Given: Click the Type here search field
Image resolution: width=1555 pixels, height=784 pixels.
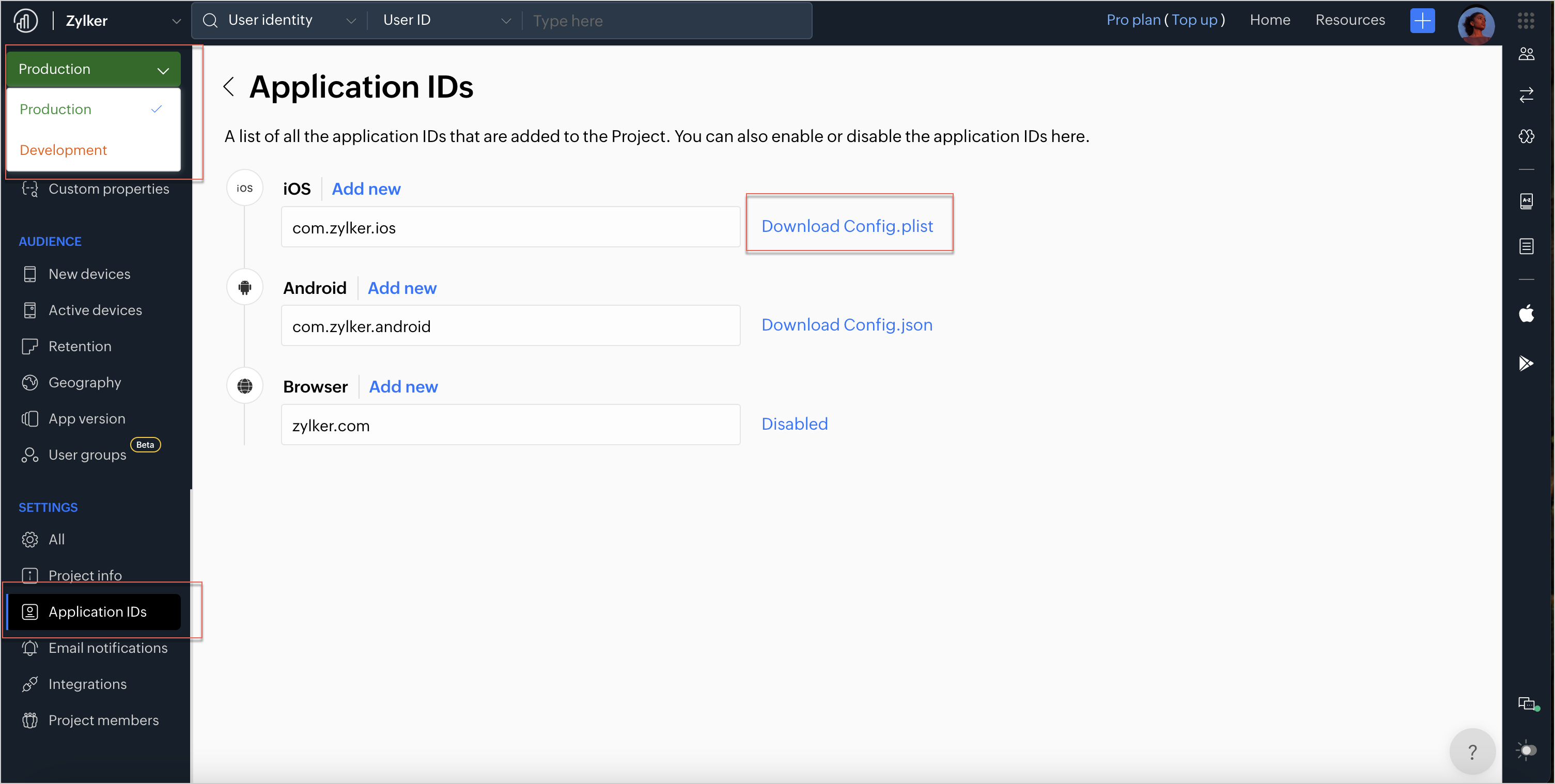Looking at the screenshot, I should 664,21.
